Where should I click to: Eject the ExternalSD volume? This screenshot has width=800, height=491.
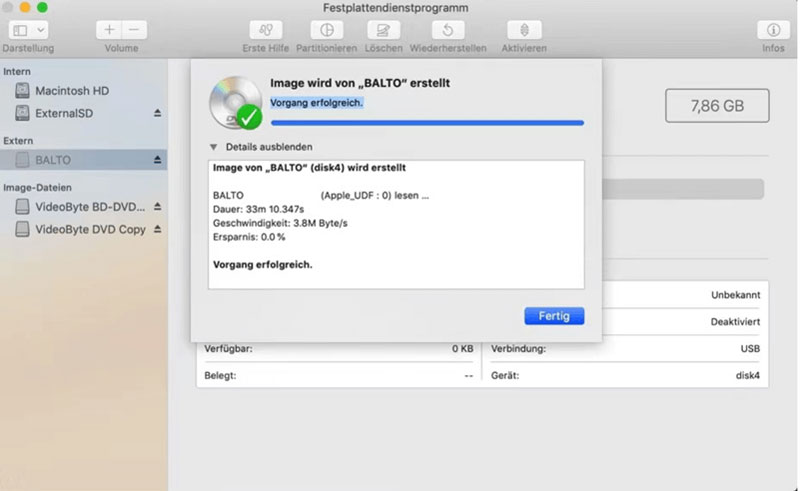(157, 114)
